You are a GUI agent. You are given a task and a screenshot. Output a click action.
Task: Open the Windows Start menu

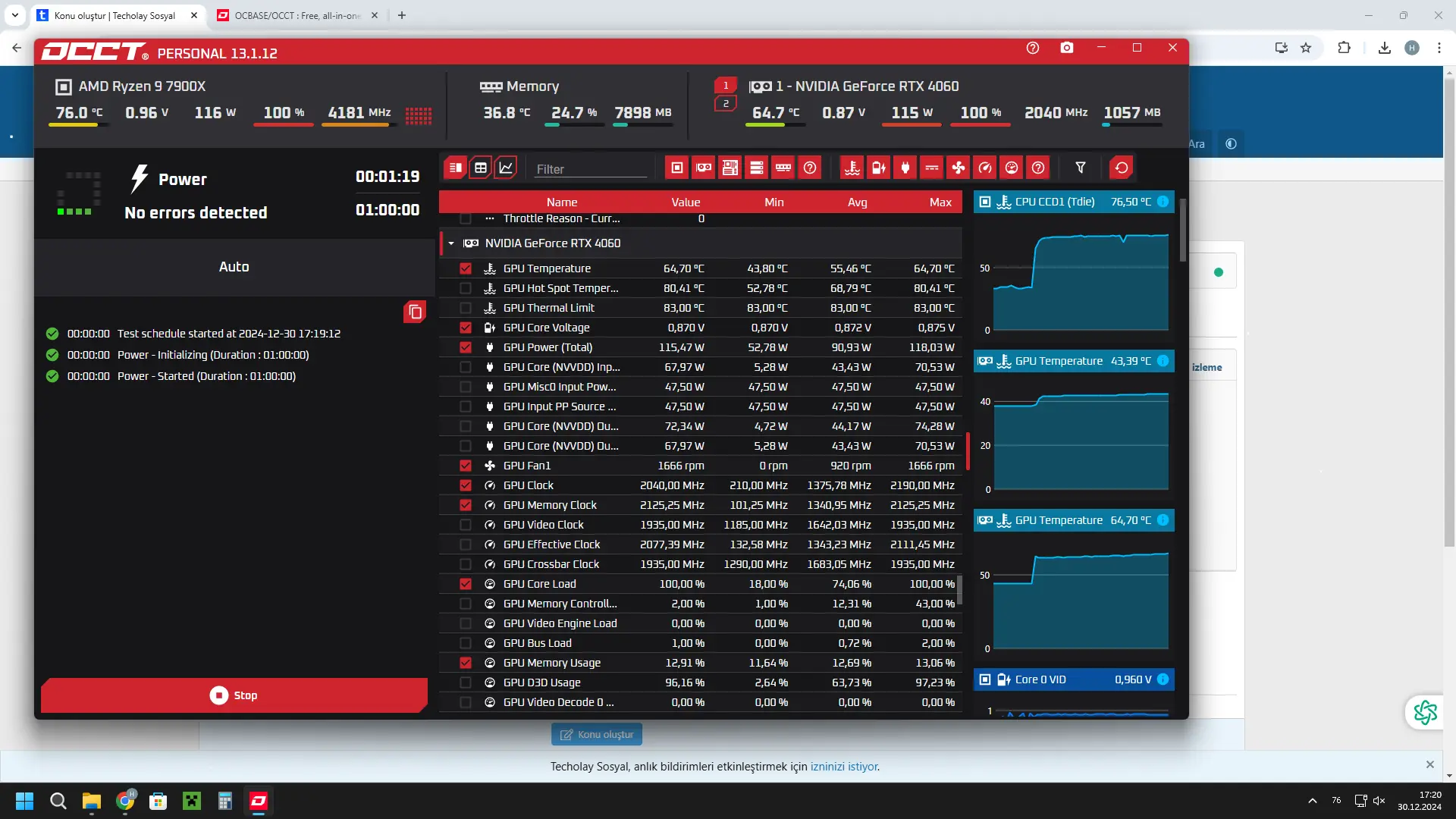click(25, 801)
